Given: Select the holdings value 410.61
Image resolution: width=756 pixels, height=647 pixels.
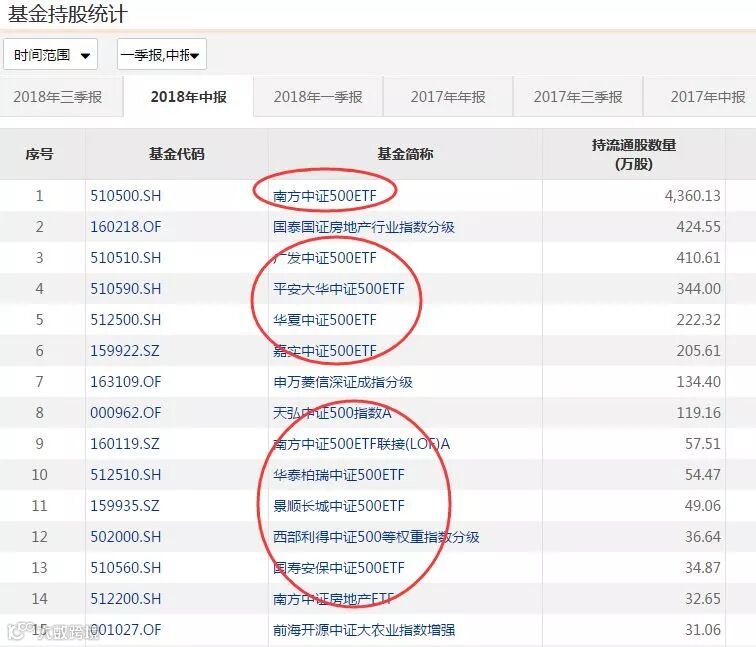Looking at the screenshot, I should [698, 257].
